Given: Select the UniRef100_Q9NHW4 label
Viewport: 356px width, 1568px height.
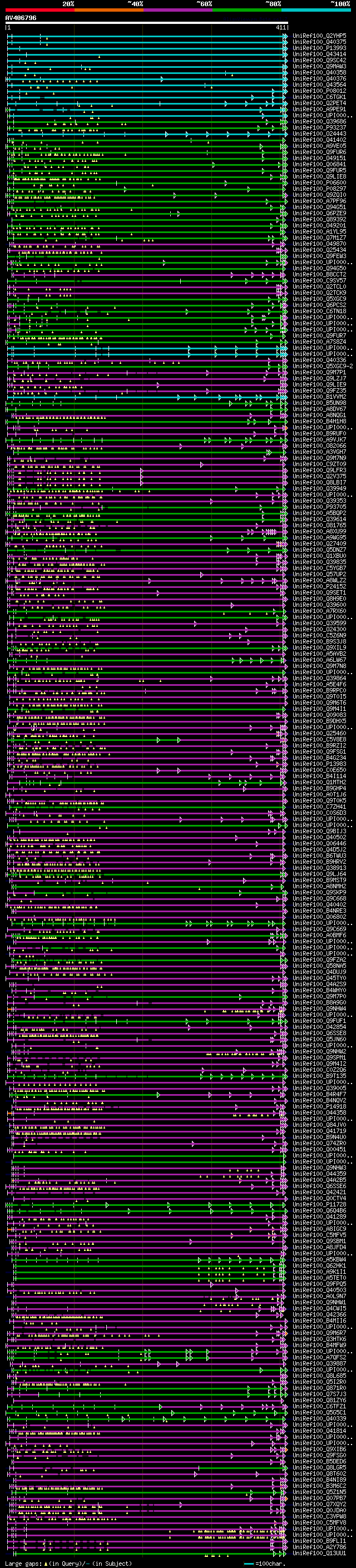Looking at the screenshot, I should tap(319, 1008).
